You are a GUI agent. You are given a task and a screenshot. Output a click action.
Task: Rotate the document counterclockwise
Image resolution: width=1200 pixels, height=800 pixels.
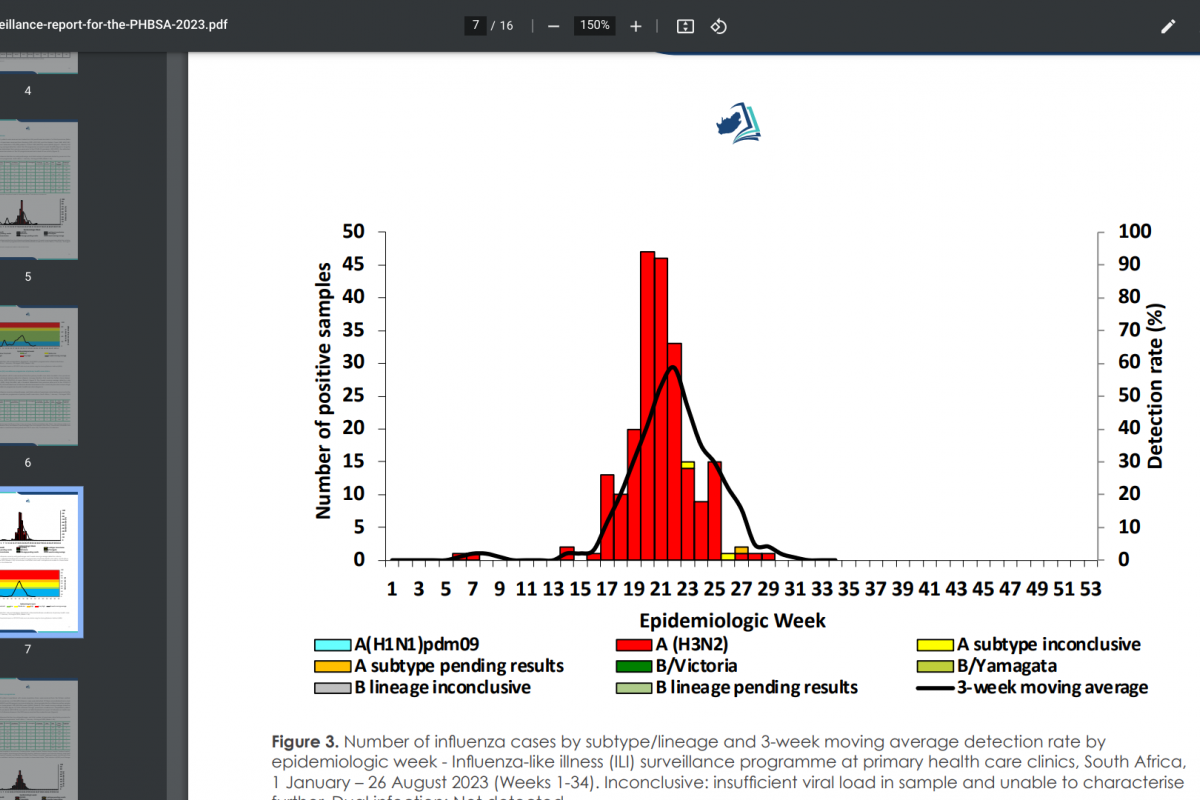point(718,26)
